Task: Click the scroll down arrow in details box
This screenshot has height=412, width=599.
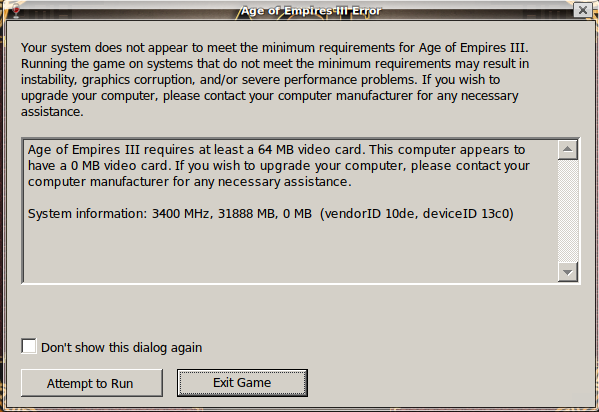Action: pyautogui.click(x=568, y=272)
